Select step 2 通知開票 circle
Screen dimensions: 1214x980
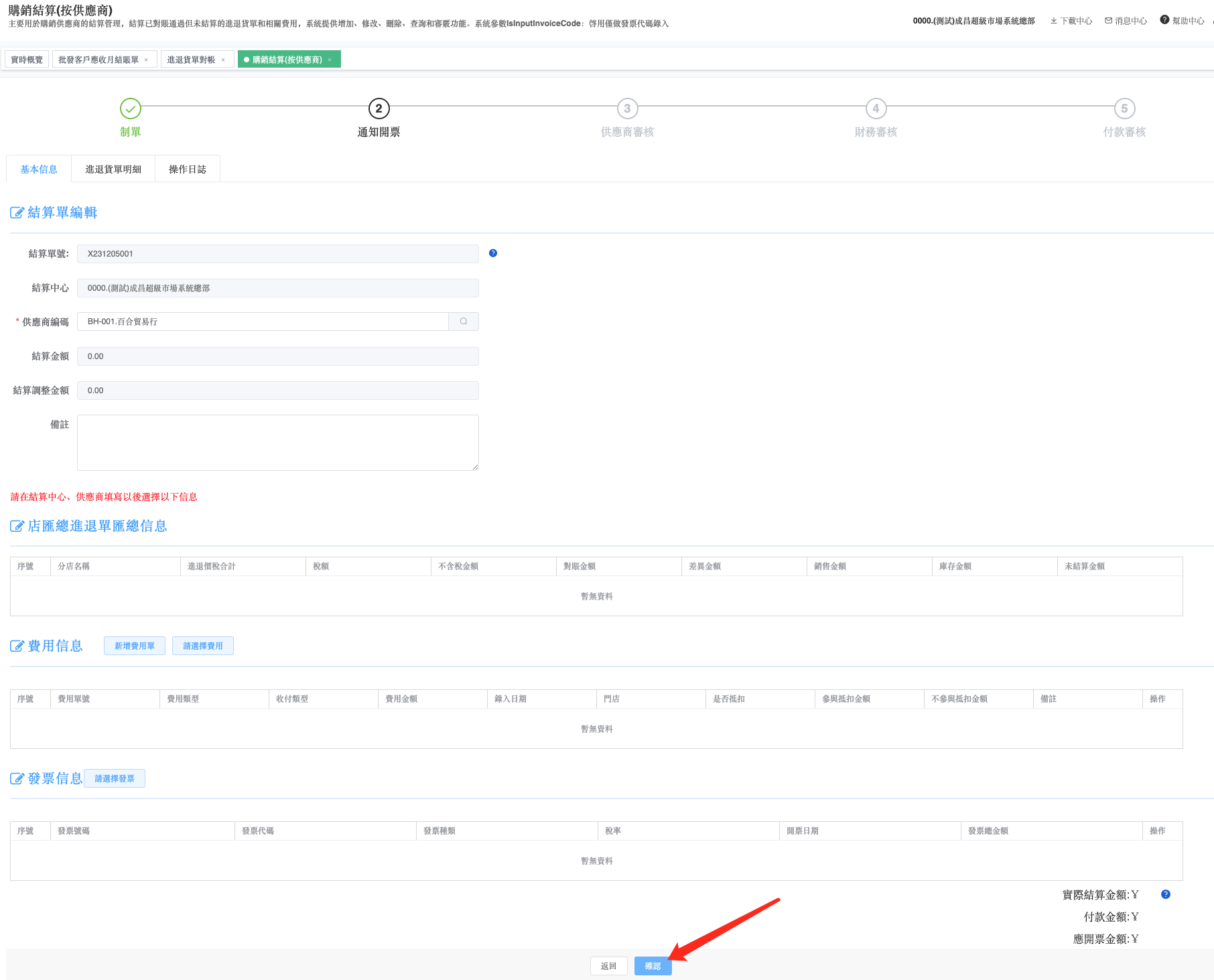379,109
